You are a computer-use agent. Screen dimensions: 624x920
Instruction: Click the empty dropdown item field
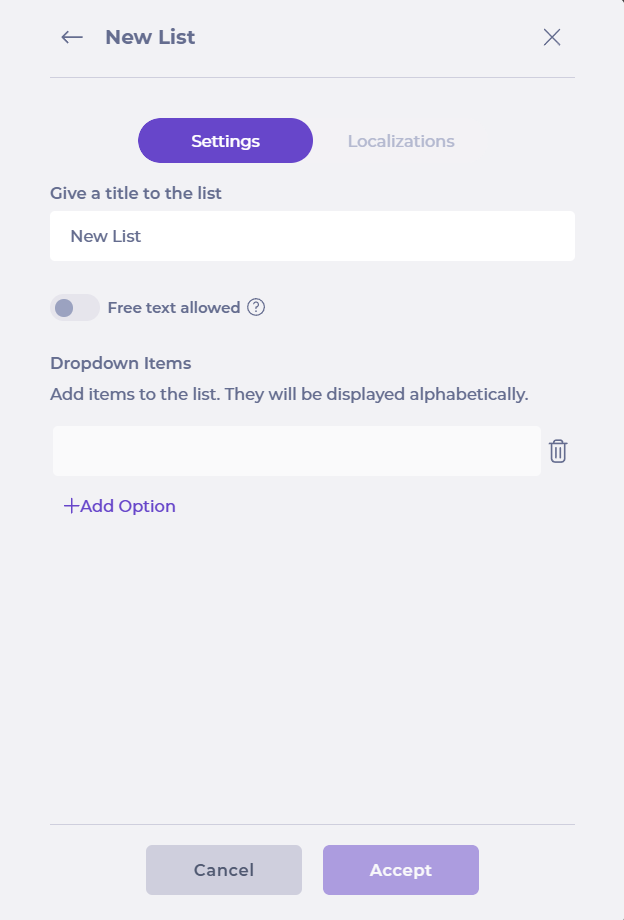click(x=296, y=451)
